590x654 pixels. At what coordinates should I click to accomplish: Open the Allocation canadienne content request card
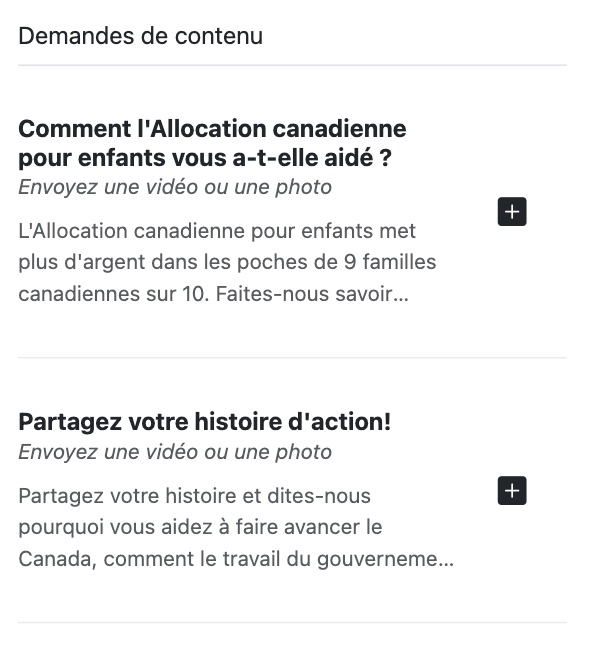[x=292, y=211]
